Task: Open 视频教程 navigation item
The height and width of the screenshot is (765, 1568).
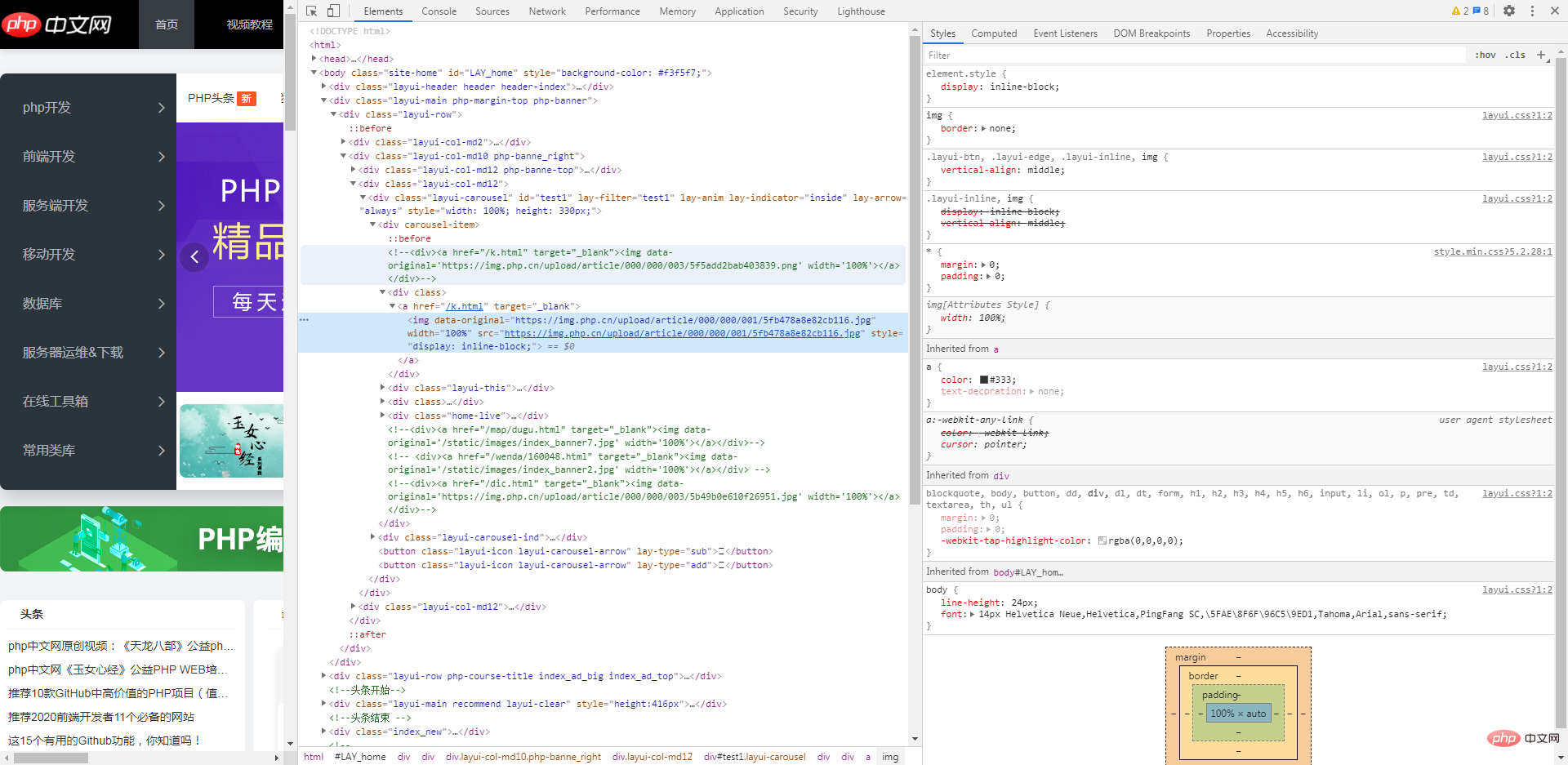Action: click(249, 24)
